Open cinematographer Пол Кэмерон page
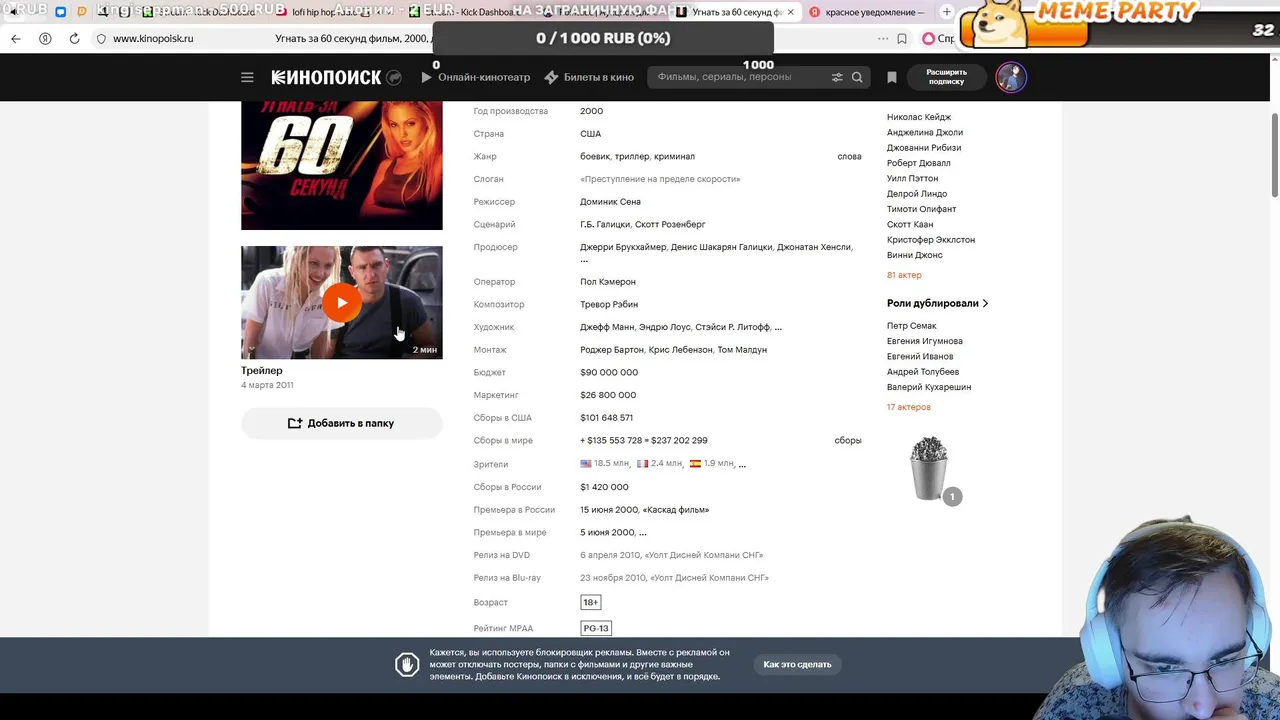The height and width of the screenshot is (720, 1280). [x=608, y=282]
